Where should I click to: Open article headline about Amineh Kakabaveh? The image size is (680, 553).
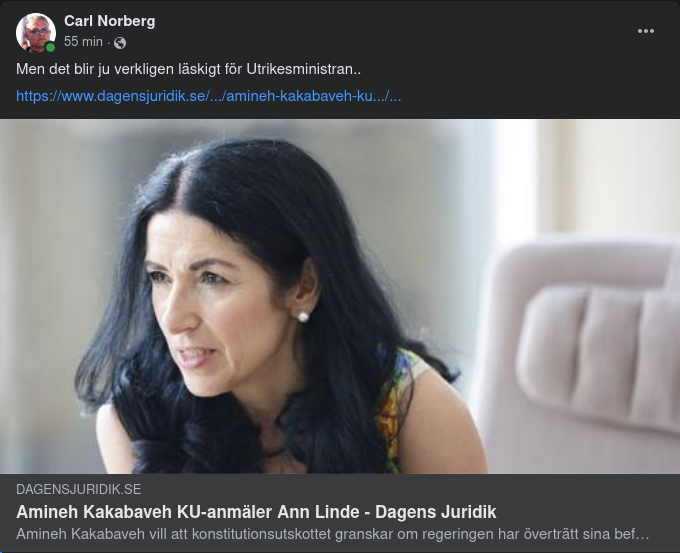(256, 512)
